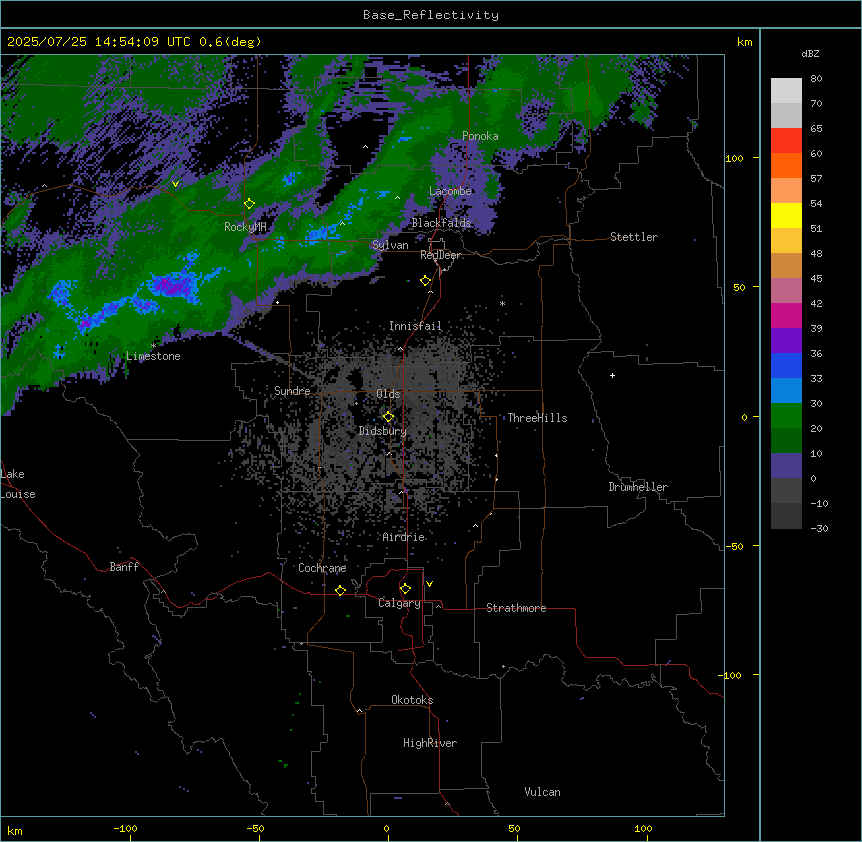Click the Vulcan city label
Screen dimensions: 862x842
tap(542, 792)
